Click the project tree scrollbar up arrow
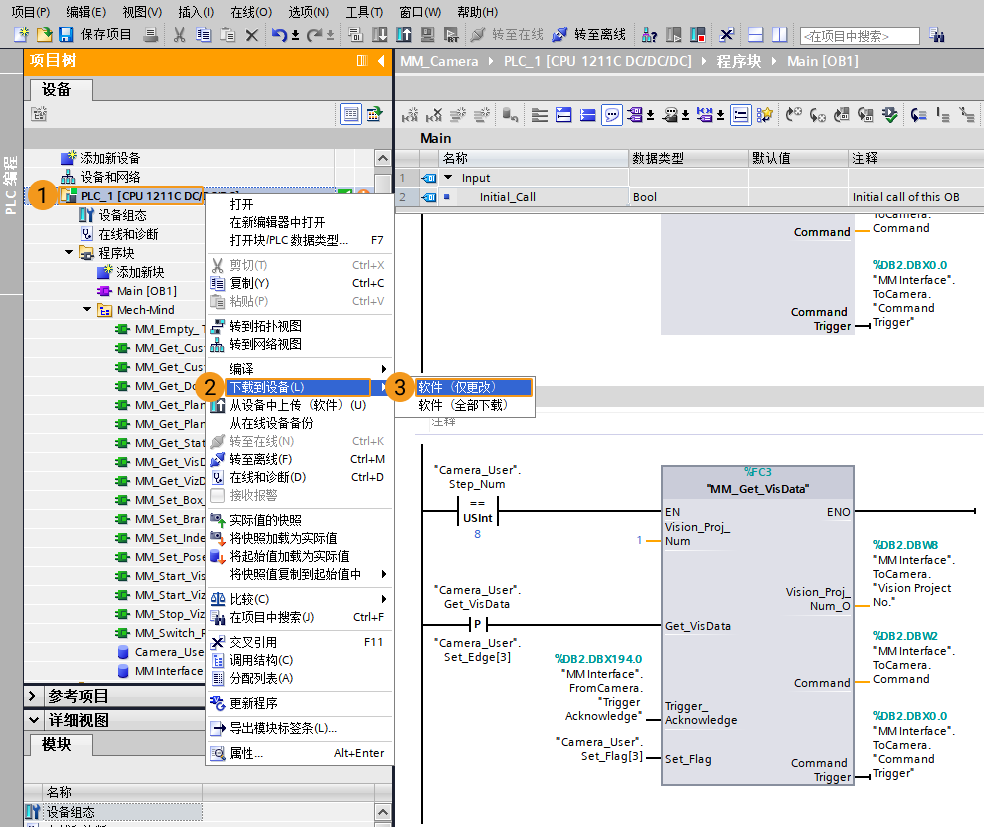The height and width of the screenshot is (827, 984). (383, 158)
